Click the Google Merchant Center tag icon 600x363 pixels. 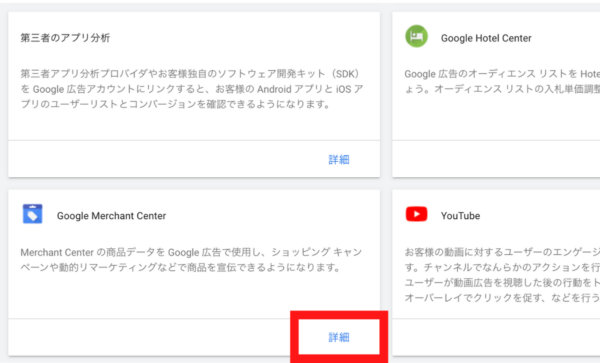(x=33, y=214)
